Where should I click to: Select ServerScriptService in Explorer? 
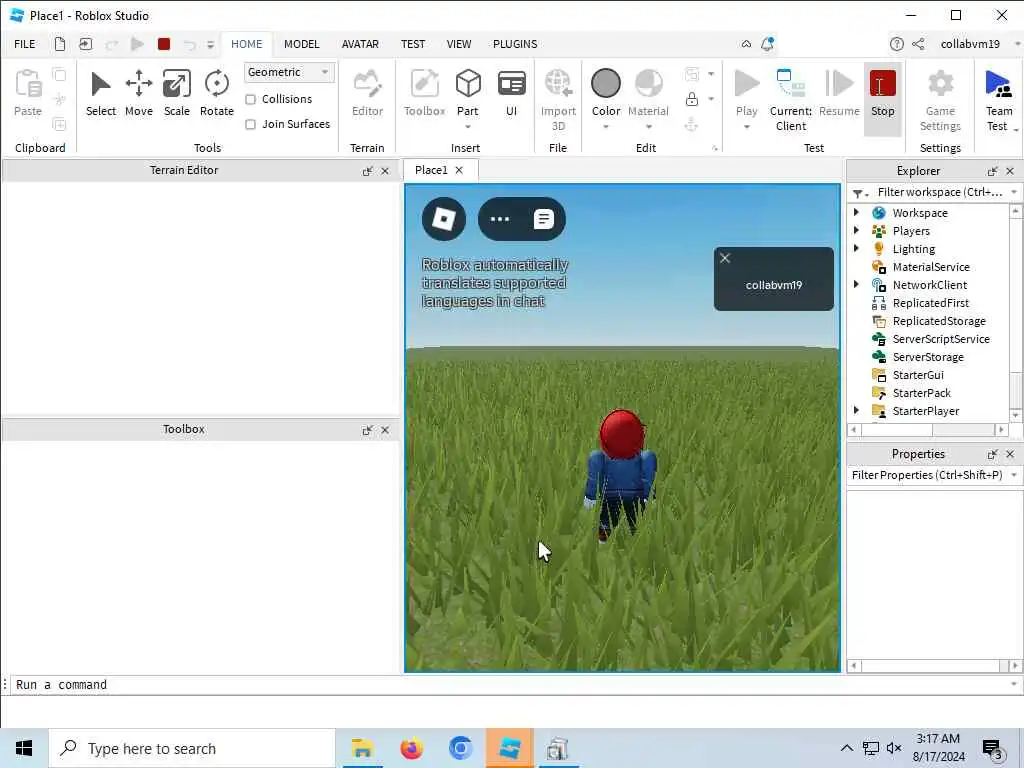(941, 338)
